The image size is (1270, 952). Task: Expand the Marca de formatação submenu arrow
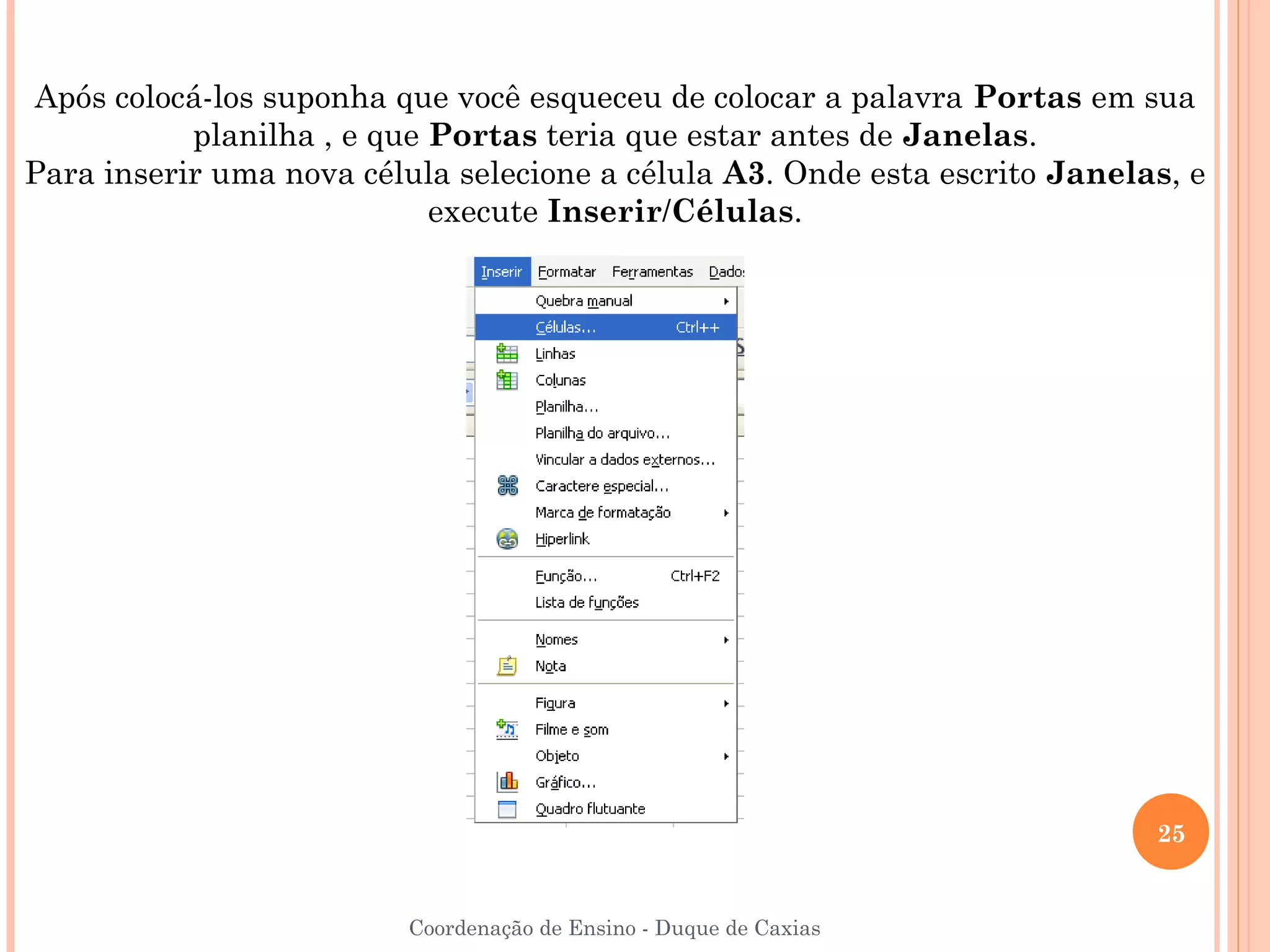click(x=726, y=513)
